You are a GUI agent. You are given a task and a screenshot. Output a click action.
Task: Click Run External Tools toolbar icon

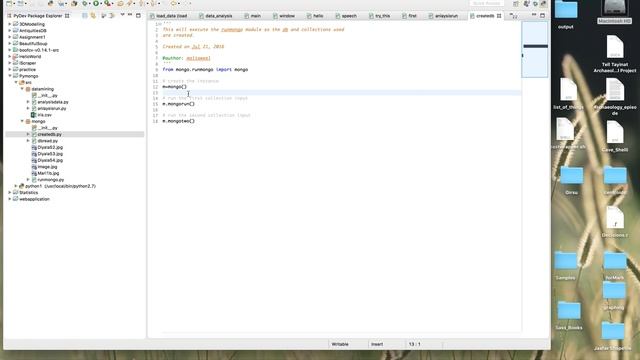pyautogui.click(x=107, y=3)
